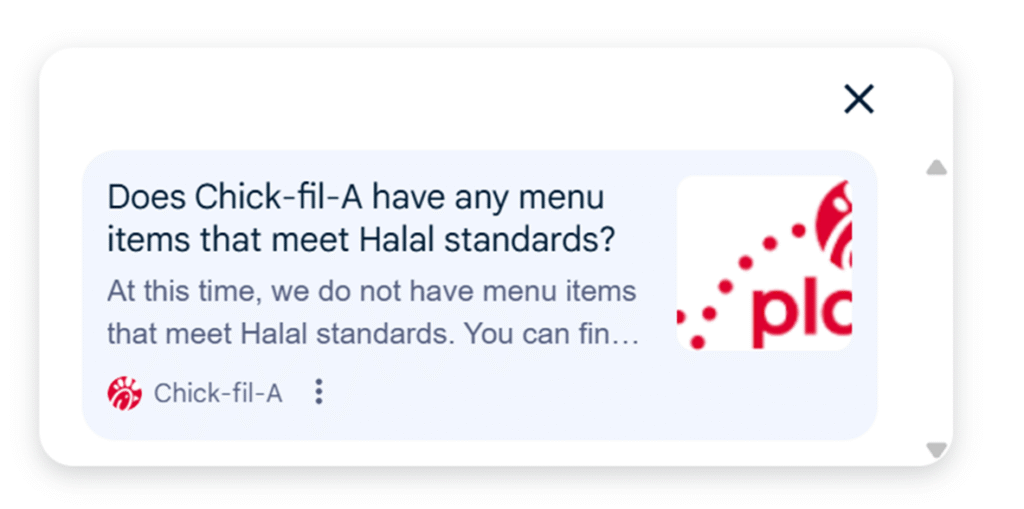Image resolution: width=1024 pixels, height=509 pixels.
Task: Open the three-dot more options menu
Action: click(x=319, y=392)
